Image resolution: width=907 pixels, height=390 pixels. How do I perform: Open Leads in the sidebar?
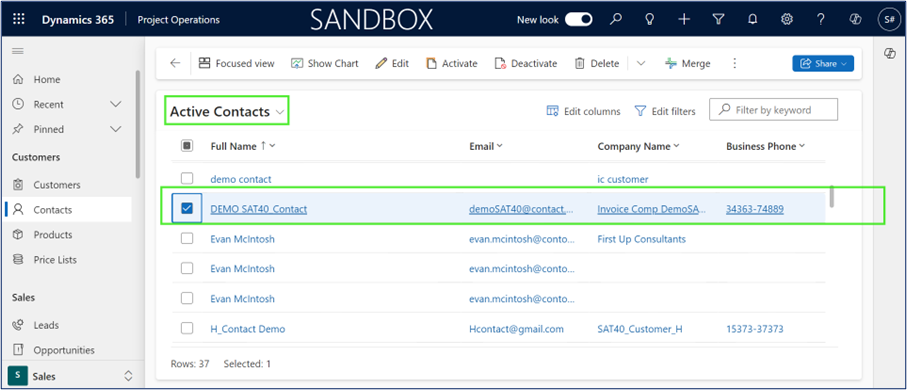pyautogui.click(x=46, y=325)
